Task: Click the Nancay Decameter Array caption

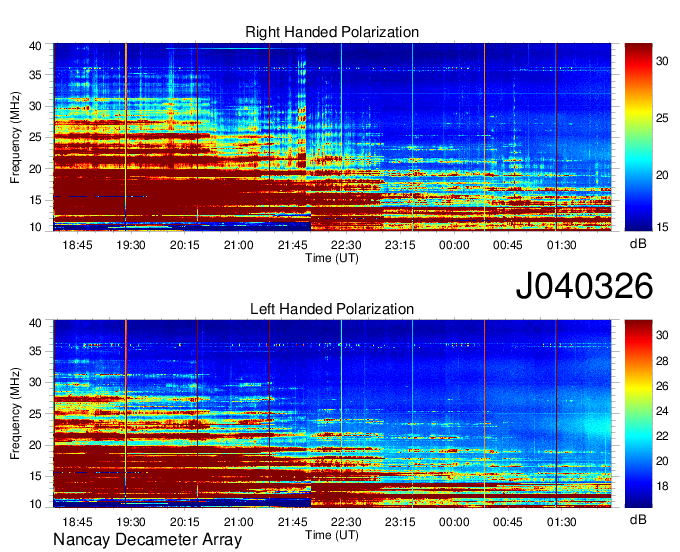Action: (x=147, y=539)
